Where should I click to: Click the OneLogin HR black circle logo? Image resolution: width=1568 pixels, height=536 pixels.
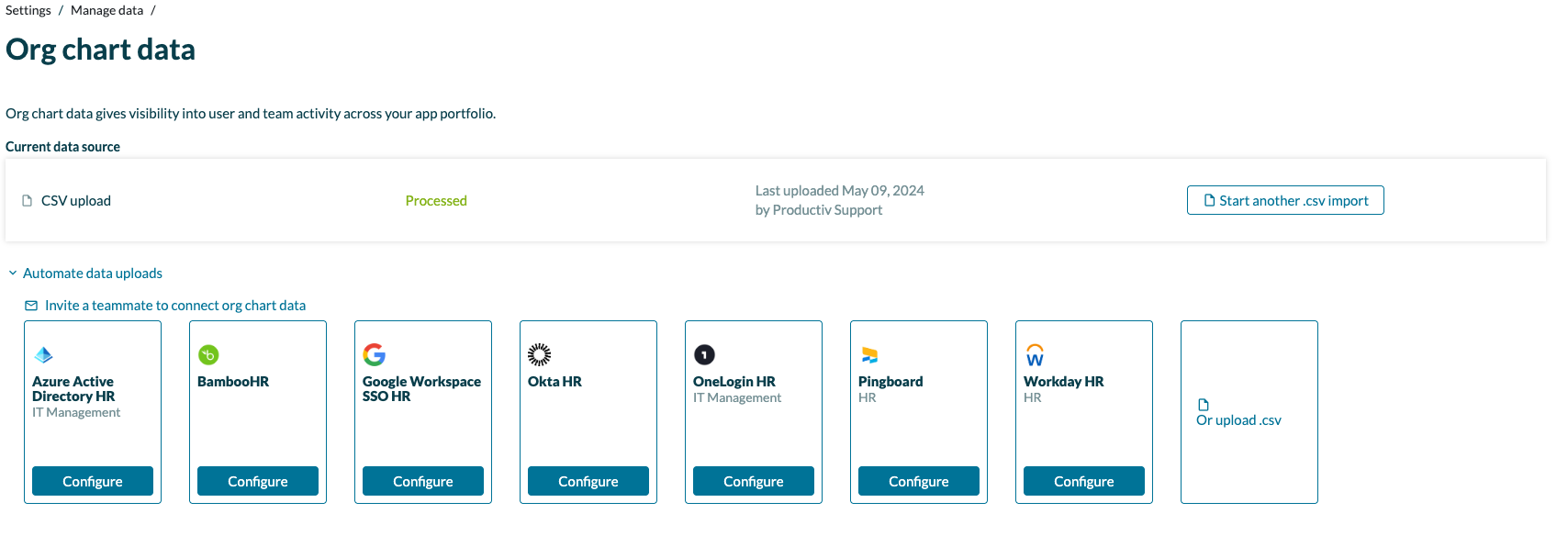coord(704,355)
